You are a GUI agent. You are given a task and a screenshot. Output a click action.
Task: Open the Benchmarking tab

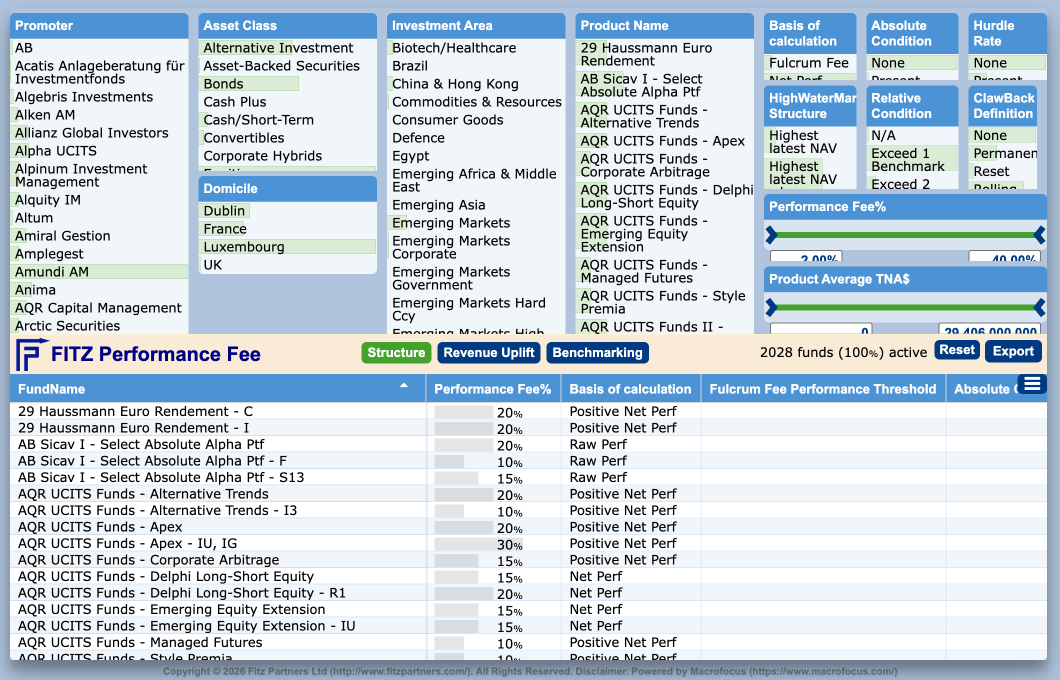pyautogui.click(x=598, y=353)
